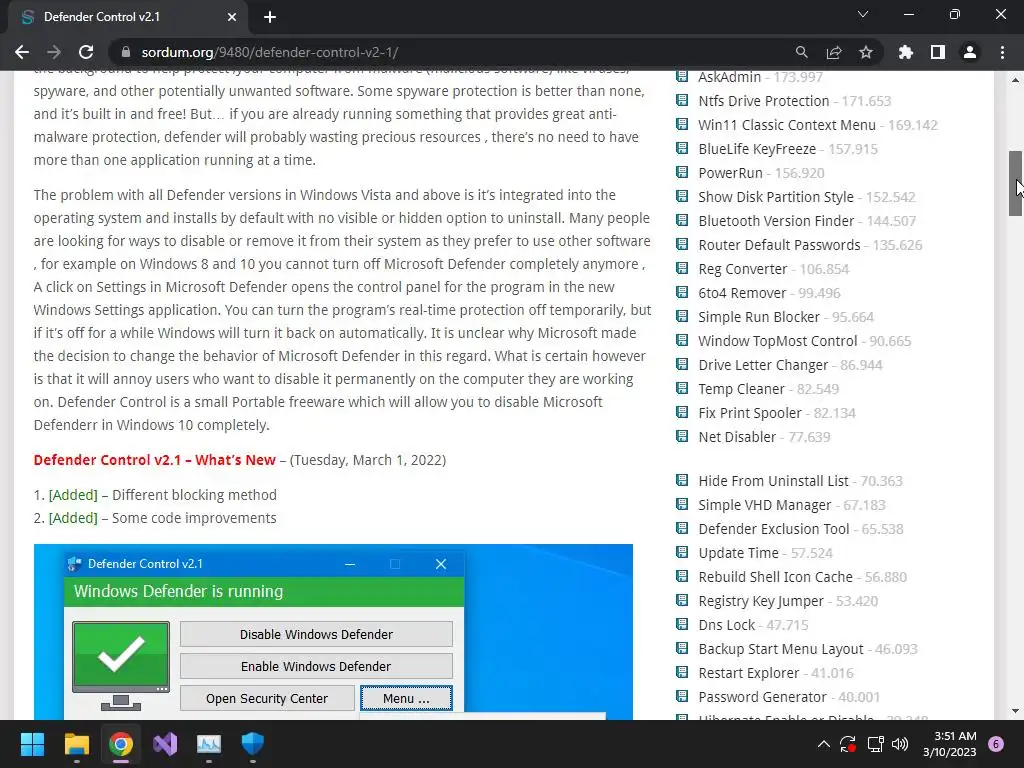Open the Password Generator link
Screen dimensions: 1024x768
click(x=762, y=697)
